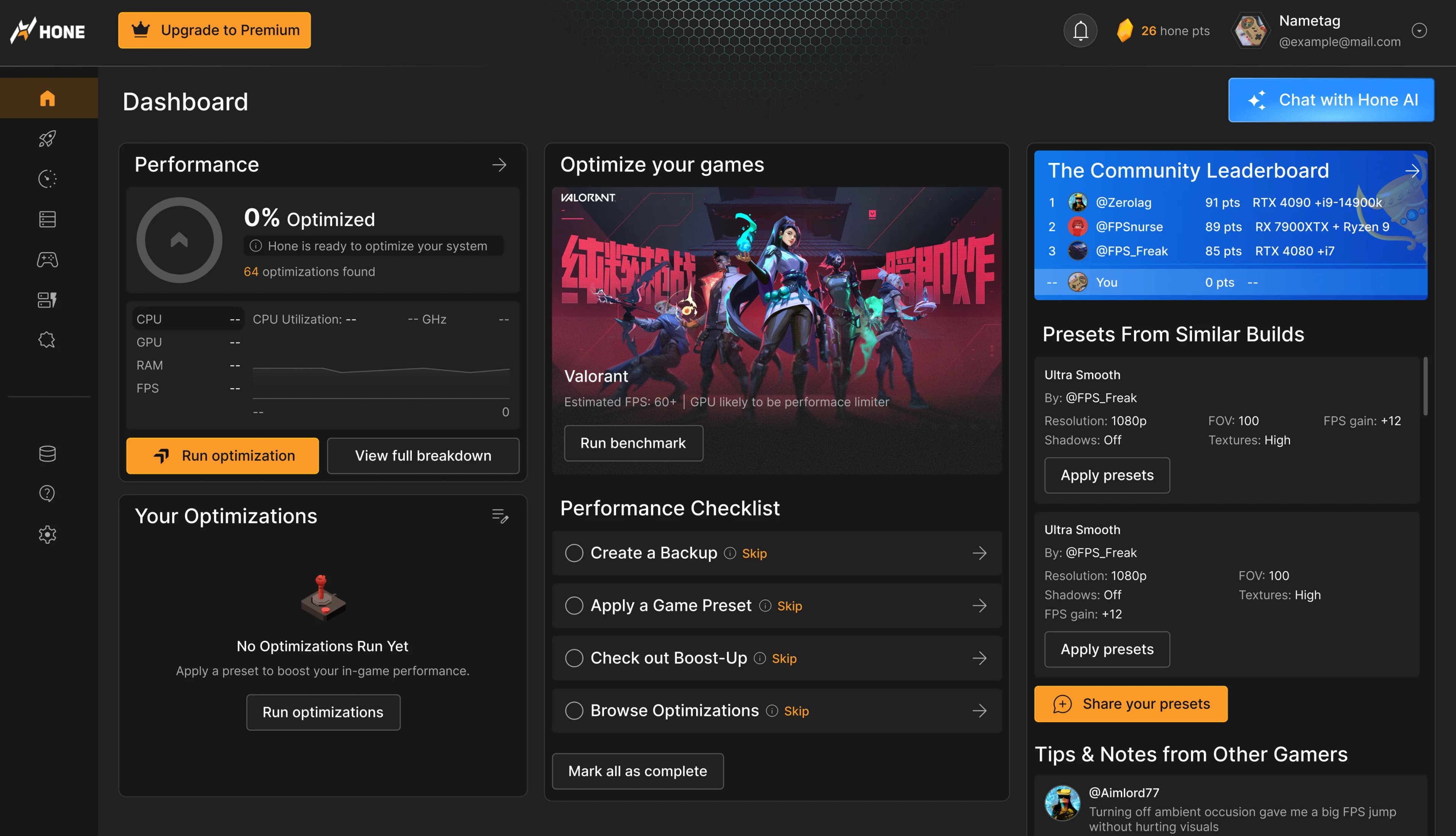Click Run benchmark for Valorant
The image size is (1456, 836).
click(x=634, y=443)
